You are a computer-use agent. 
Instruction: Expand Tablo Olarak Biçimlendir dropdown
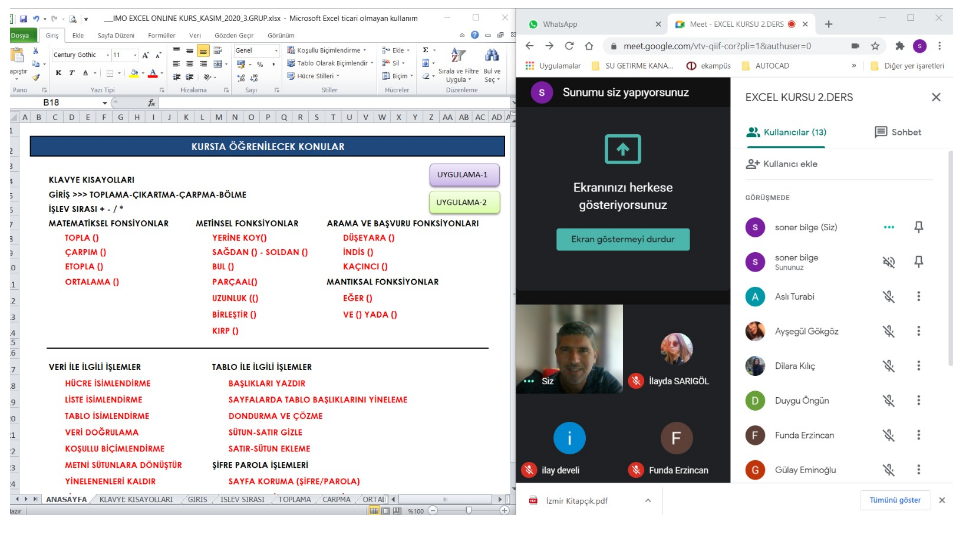[371, 63]
